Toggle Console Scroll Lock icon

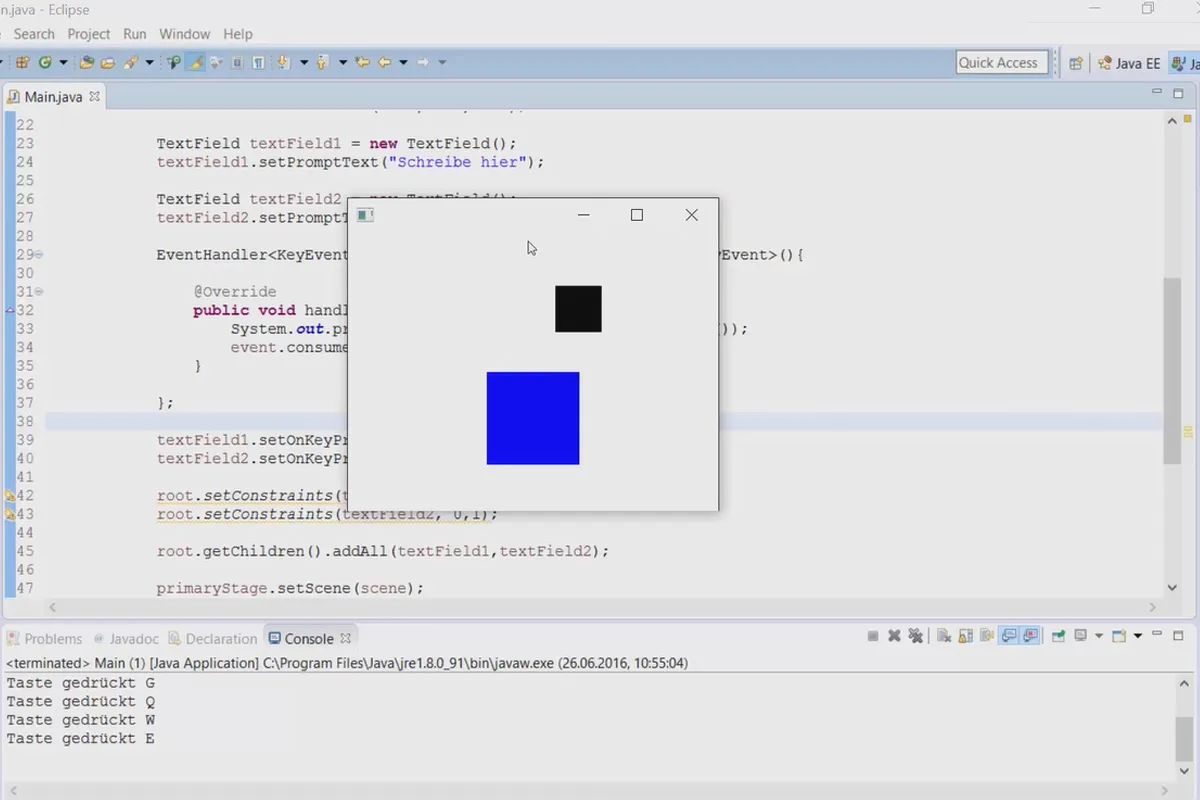click(965, 636)
